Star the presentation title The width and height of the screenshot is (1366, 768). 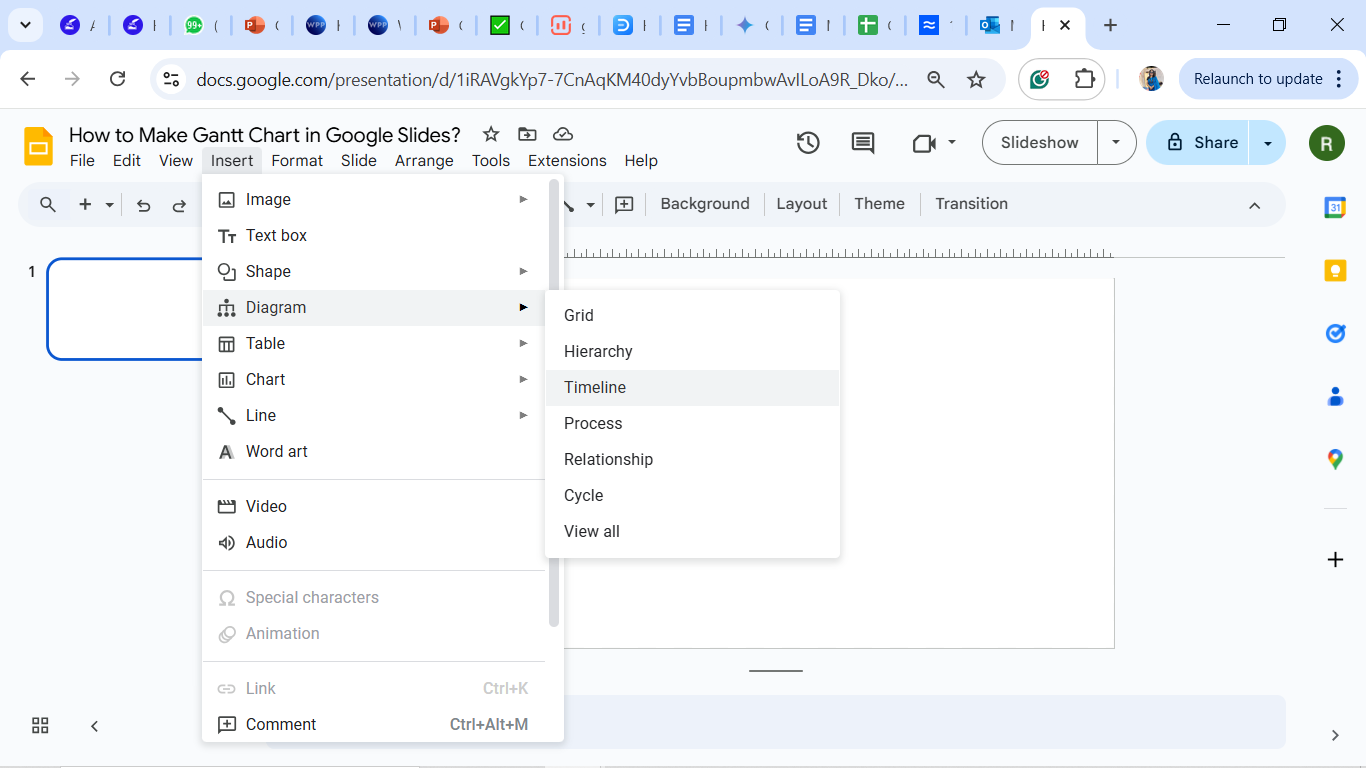click(x=491, y=134)
